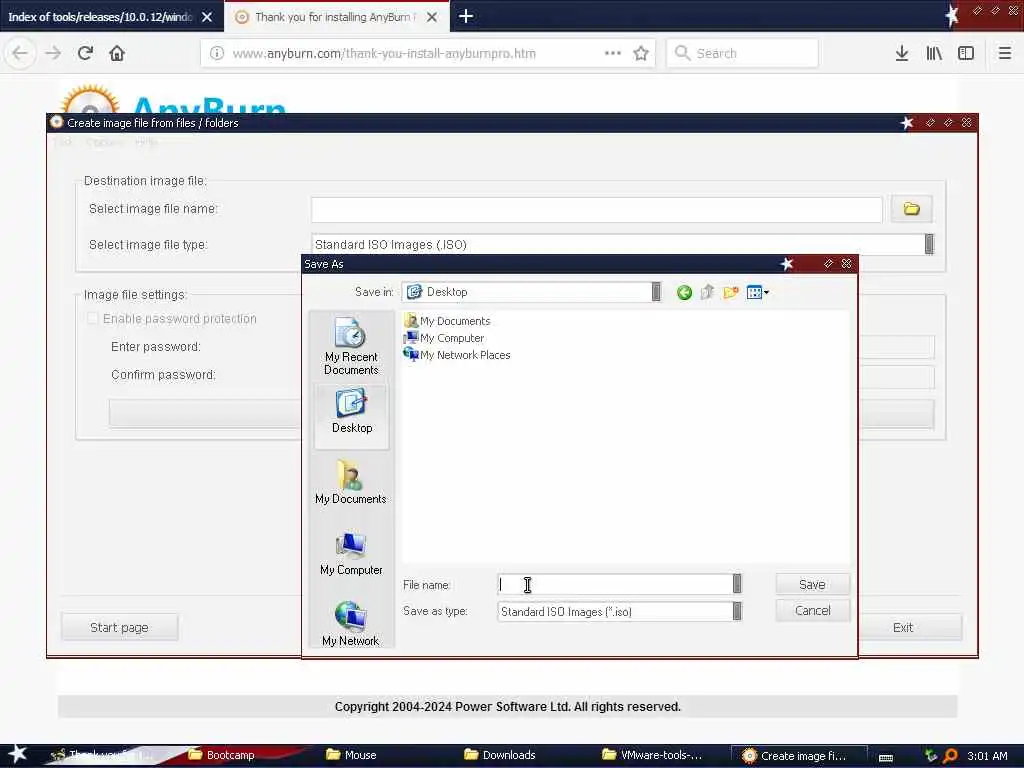The image size is (1024, 768).
Task: Click the Firefox back arrow
Action: (20, 53)
